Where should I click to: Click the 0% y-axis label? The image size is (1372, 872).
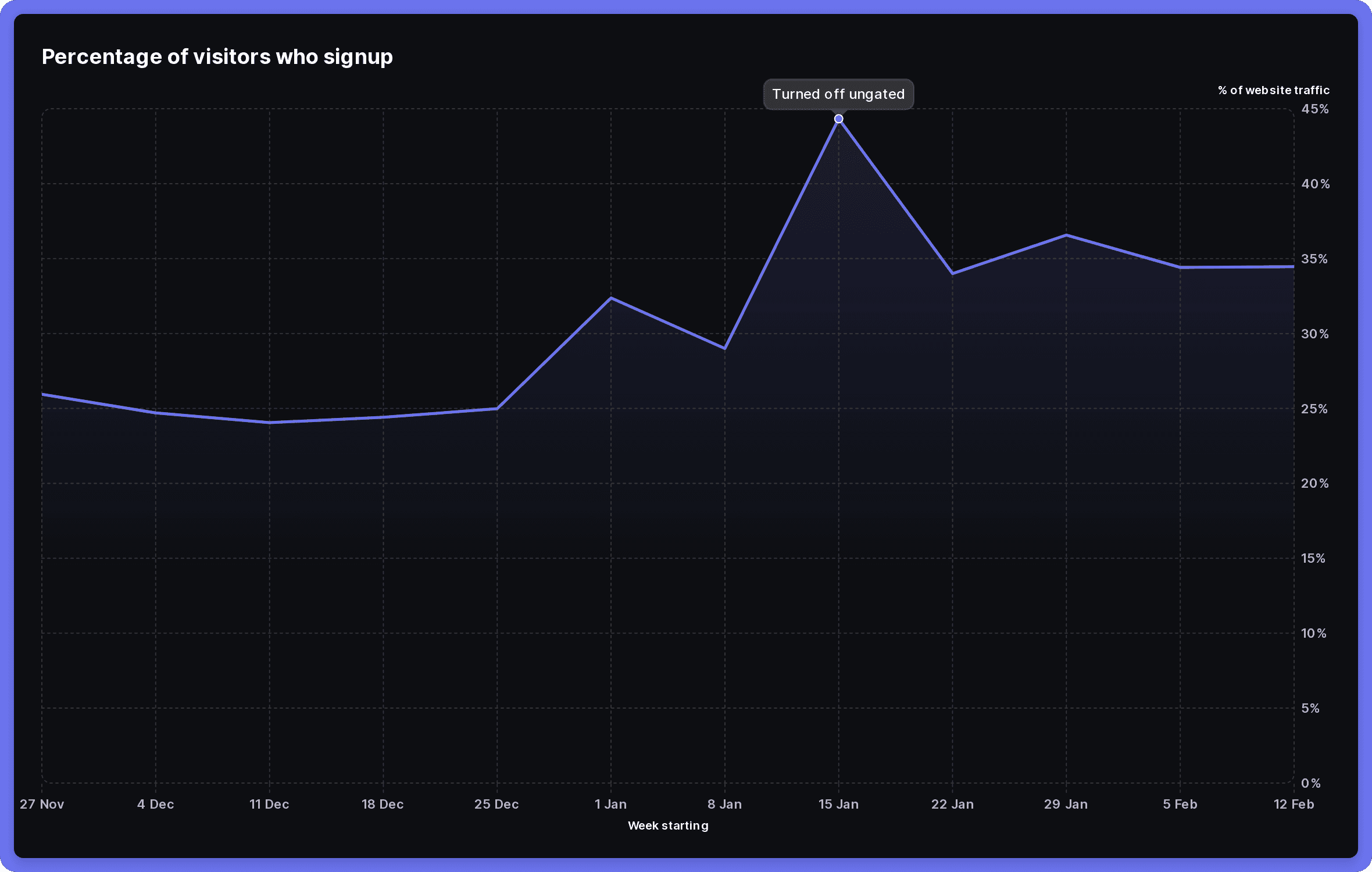[1311, 783]
